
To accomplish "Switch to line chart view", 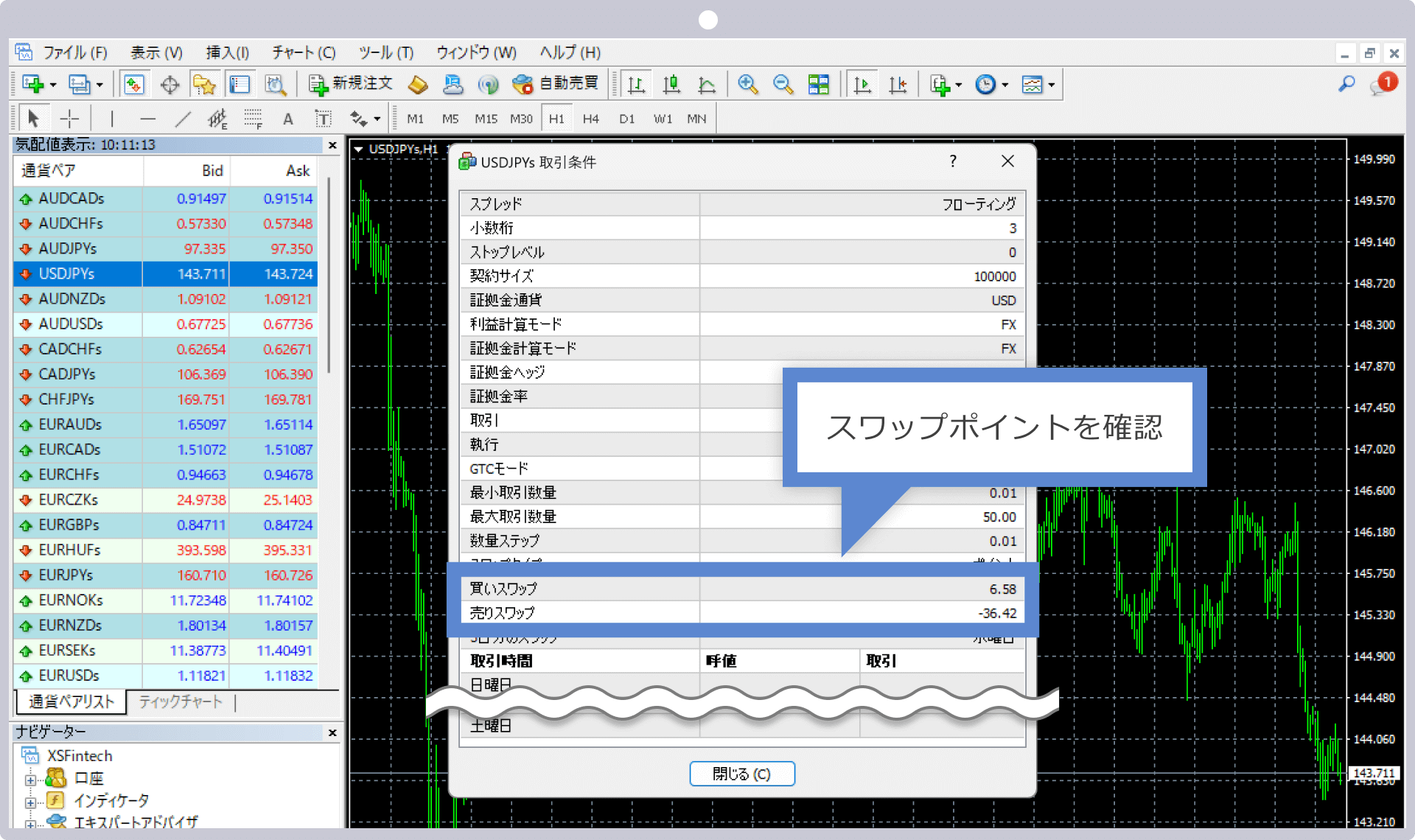I will coord(707,85).
